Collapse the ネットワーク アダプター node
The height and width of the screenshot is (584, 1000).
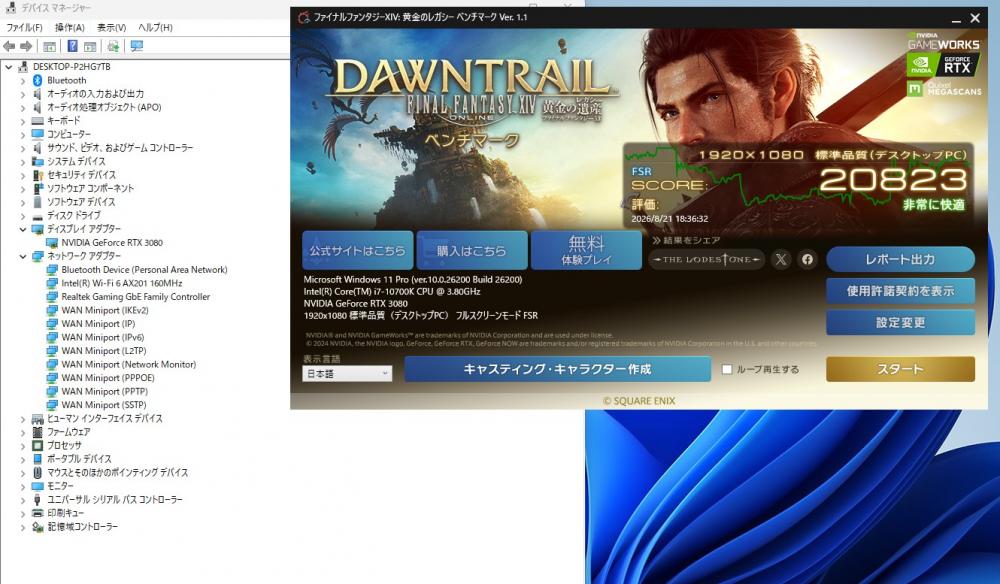pos(22,256)
